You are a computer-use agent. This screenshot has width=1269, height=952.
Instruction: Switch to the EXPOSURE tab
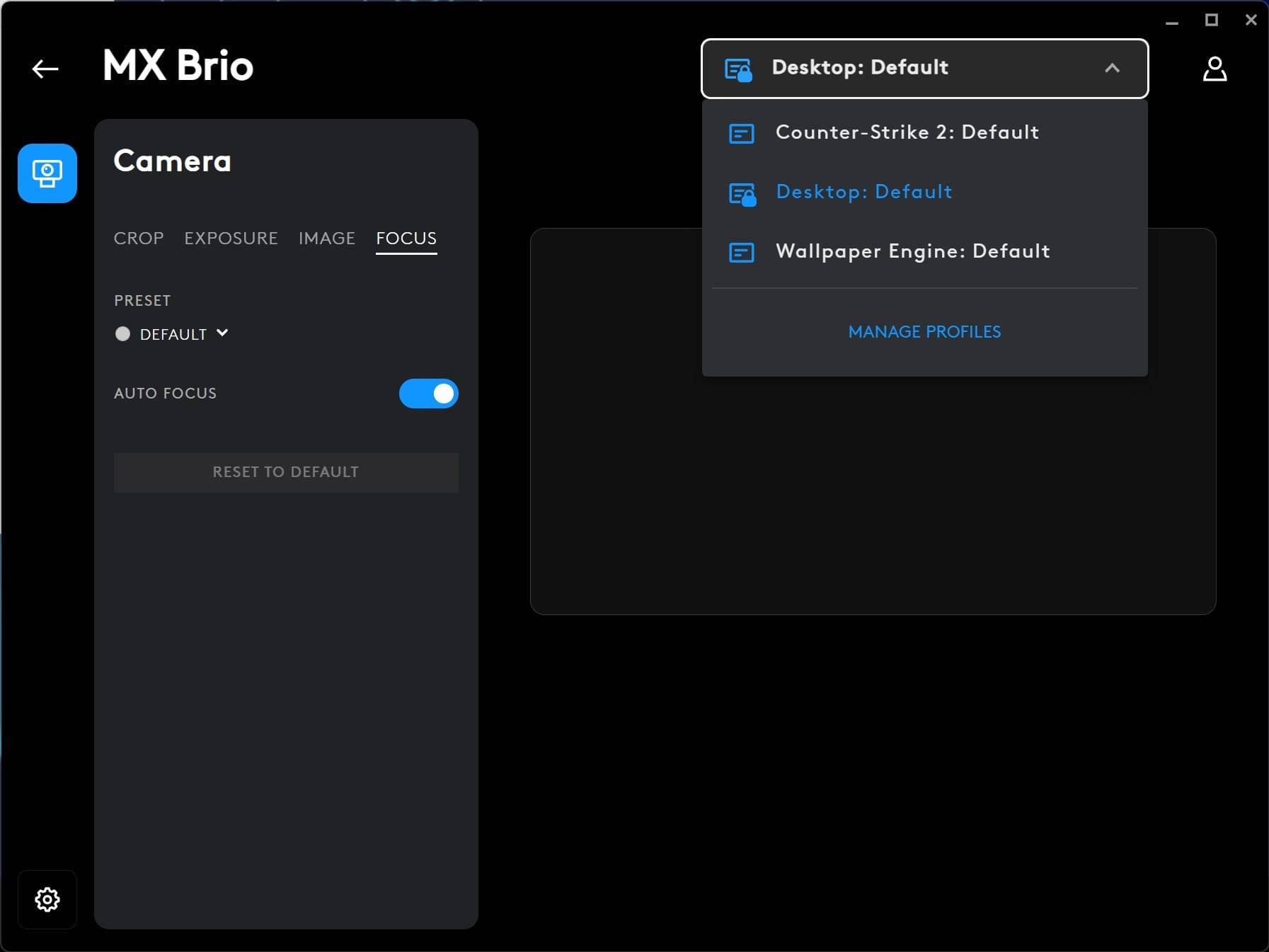231,238
